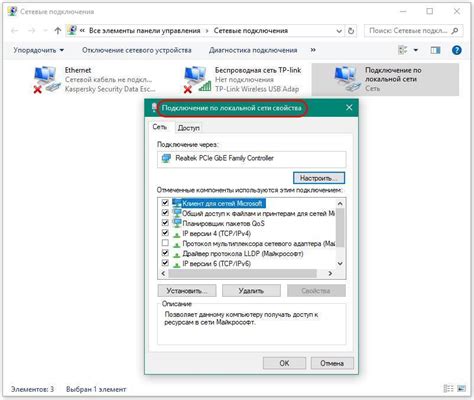This screenshot has height=400, width=474.
Task: Click the control panel icon in address bar
Action: pos(71,30)
